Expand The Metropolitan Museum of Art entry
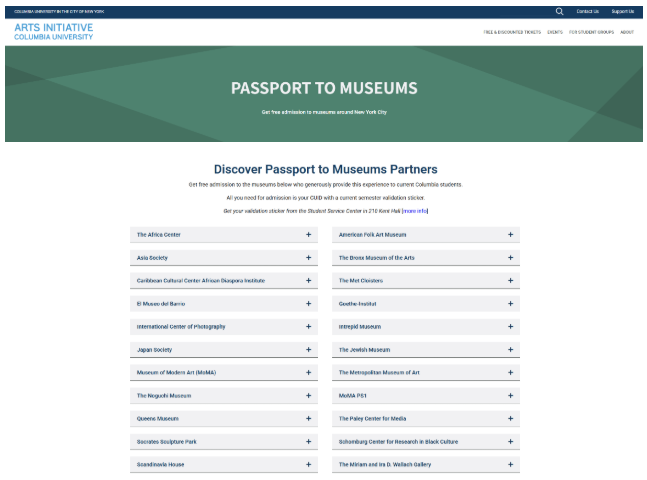The width and height of the screenshot is (647, 480). (x=426, y=372)
